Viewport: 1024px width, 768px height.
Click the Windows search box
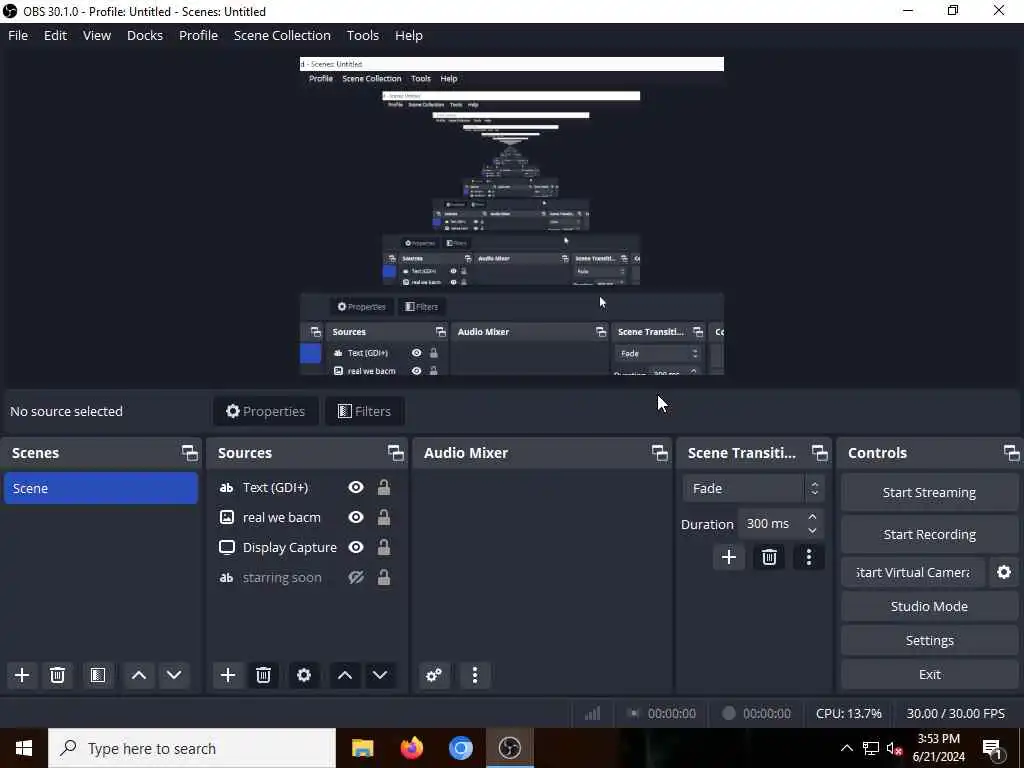(x=192, y=748)
